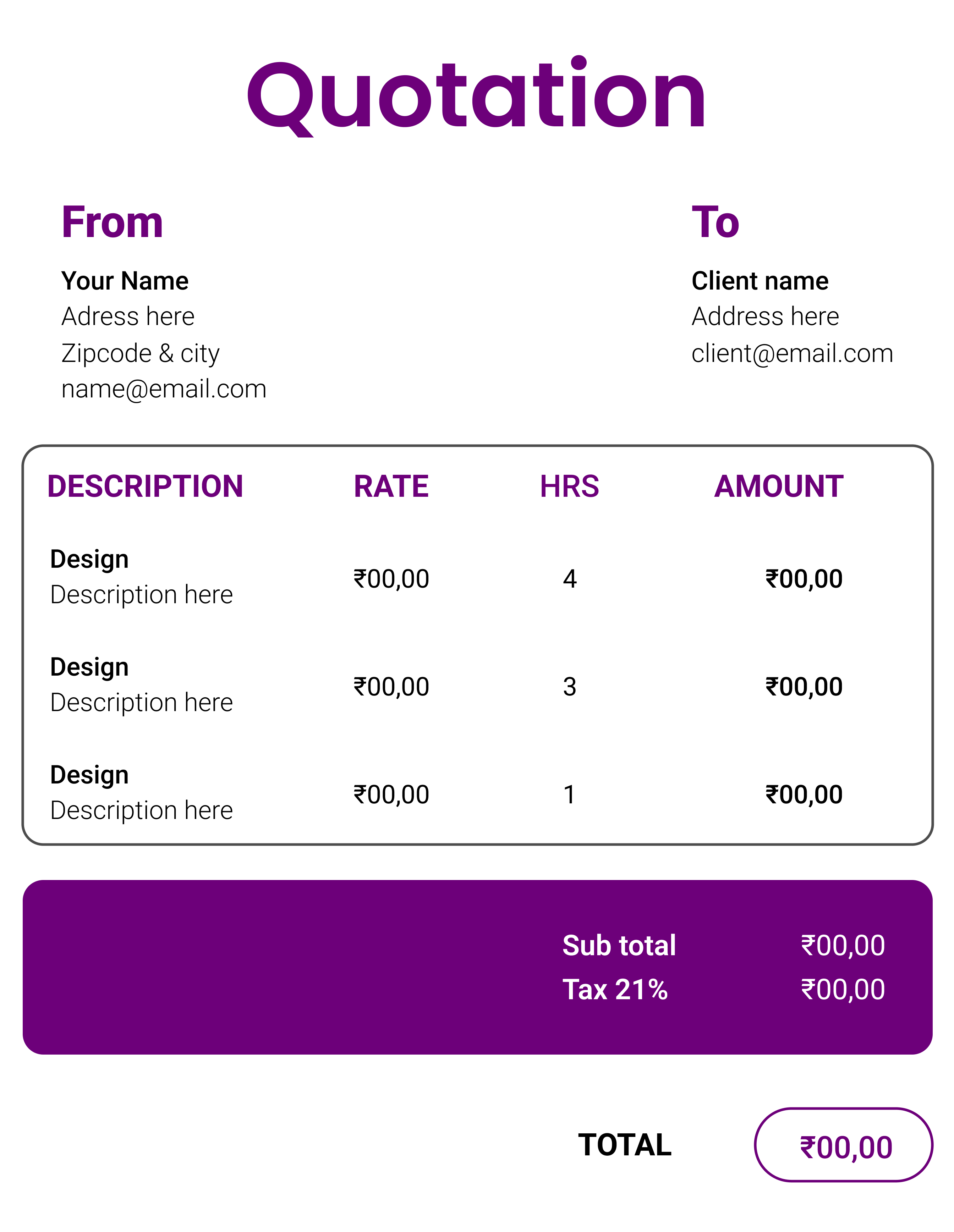
Task: Select the purple From heading
Action: tap(112, 222)
